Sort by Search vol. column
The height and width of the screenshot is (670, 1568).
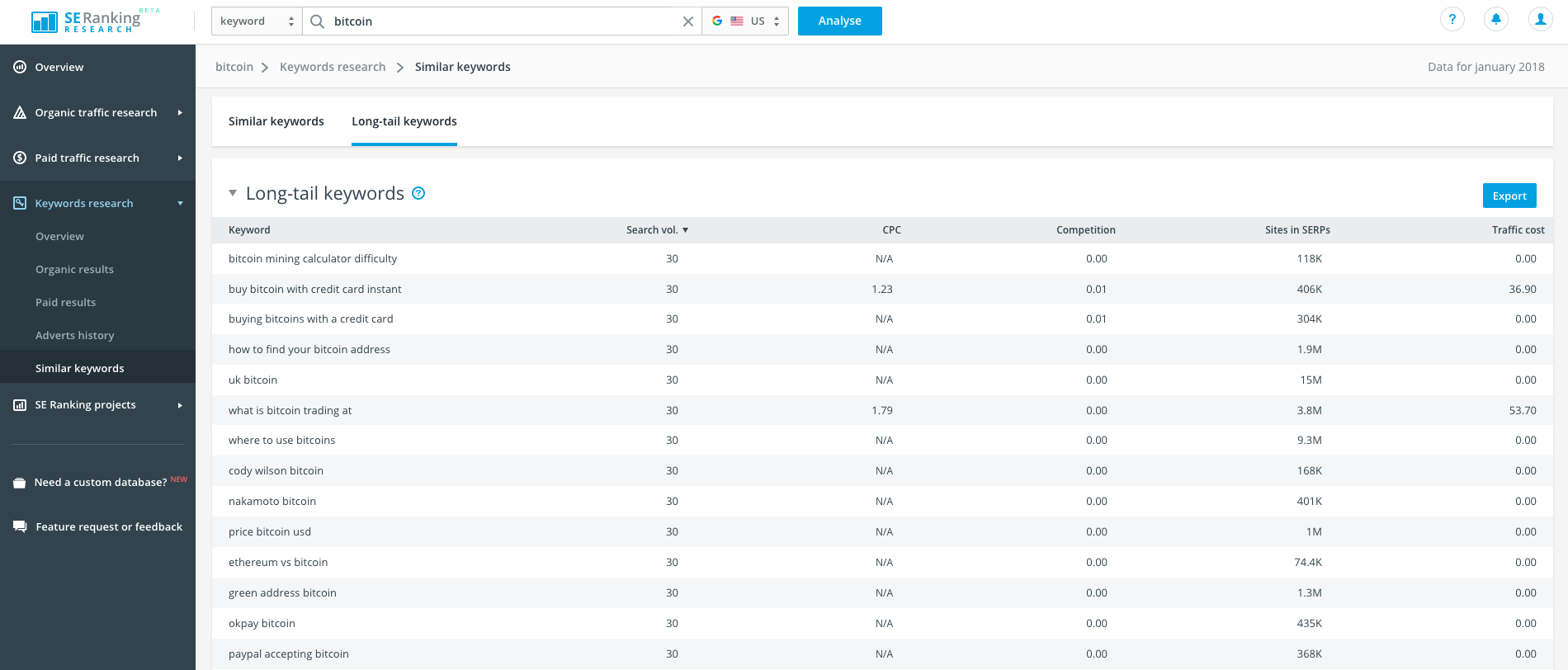click(656, 230)
